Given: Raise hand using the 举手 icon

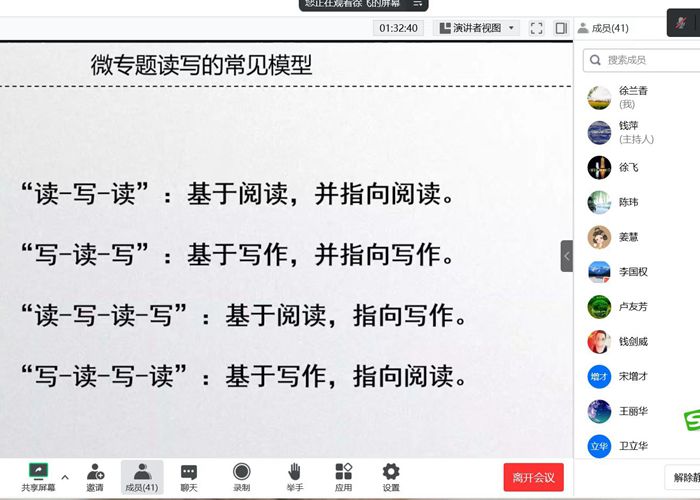Looking at the screenshot, I should click(294, 471).
